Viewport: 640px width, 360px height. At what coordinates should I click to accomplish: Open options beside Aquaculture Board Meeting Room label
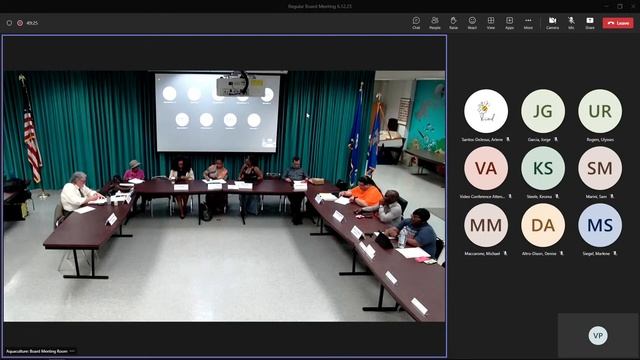[72, 351]
